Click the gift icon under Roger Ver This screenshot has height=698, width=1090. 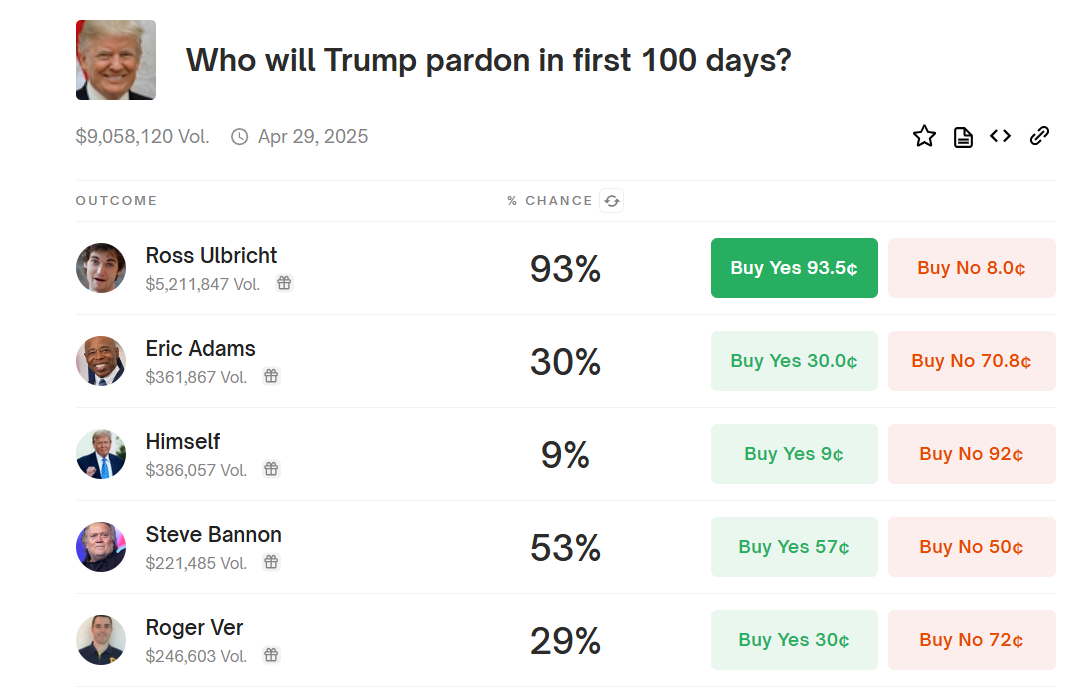[x=271, y=655]
